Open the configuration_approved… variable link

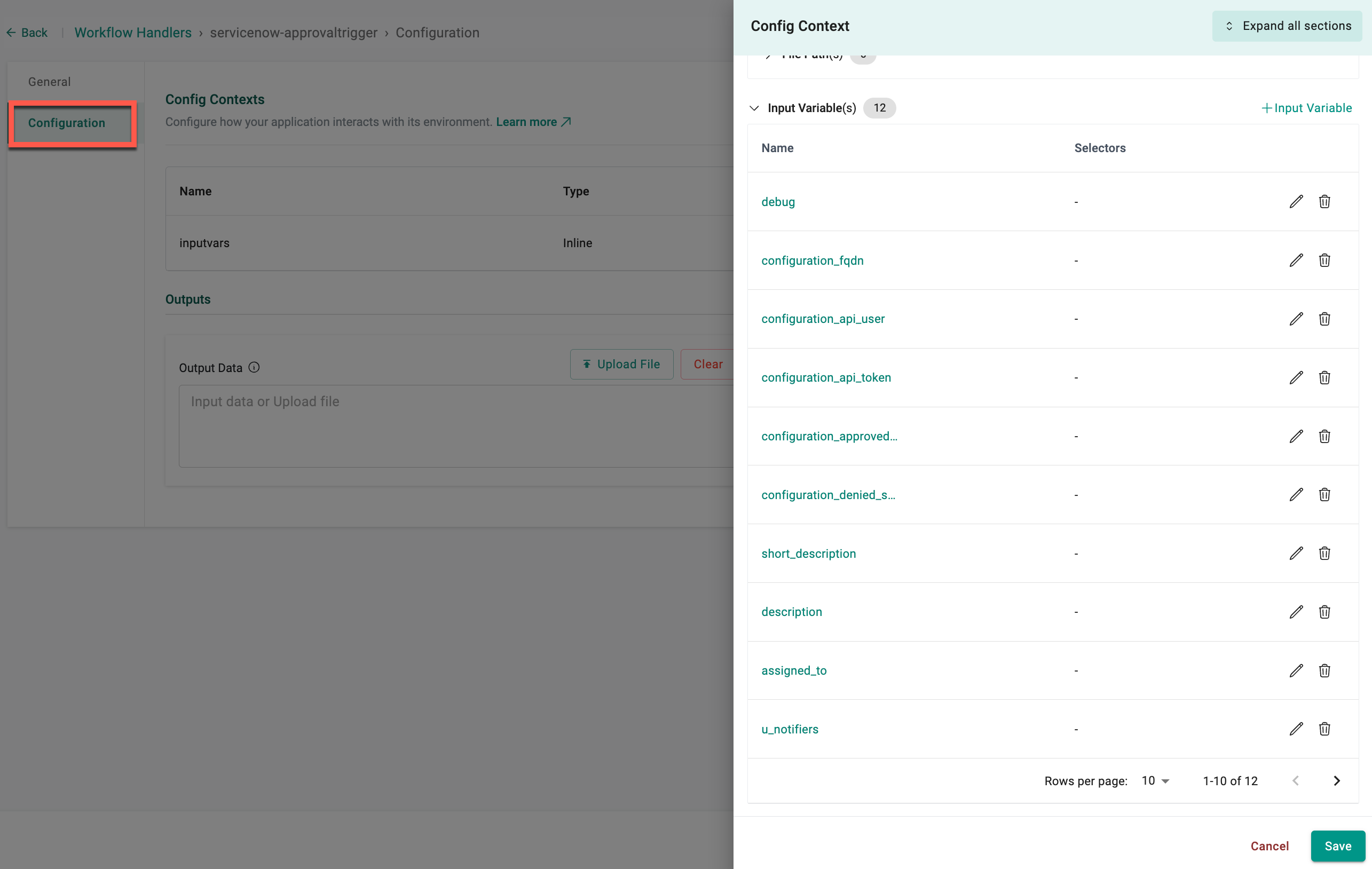coord(829,437)
